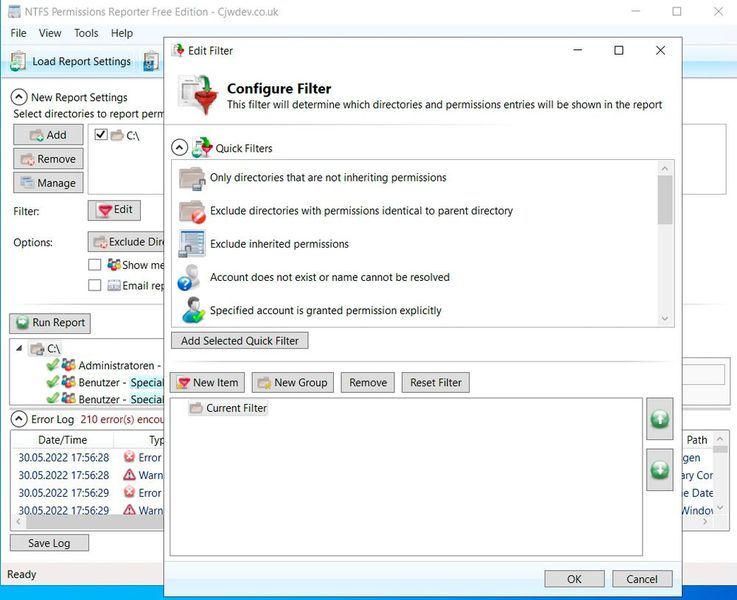The image size is (737, 600).
Task: Click the Remove directory button in main window
Action: coord(48,159)
